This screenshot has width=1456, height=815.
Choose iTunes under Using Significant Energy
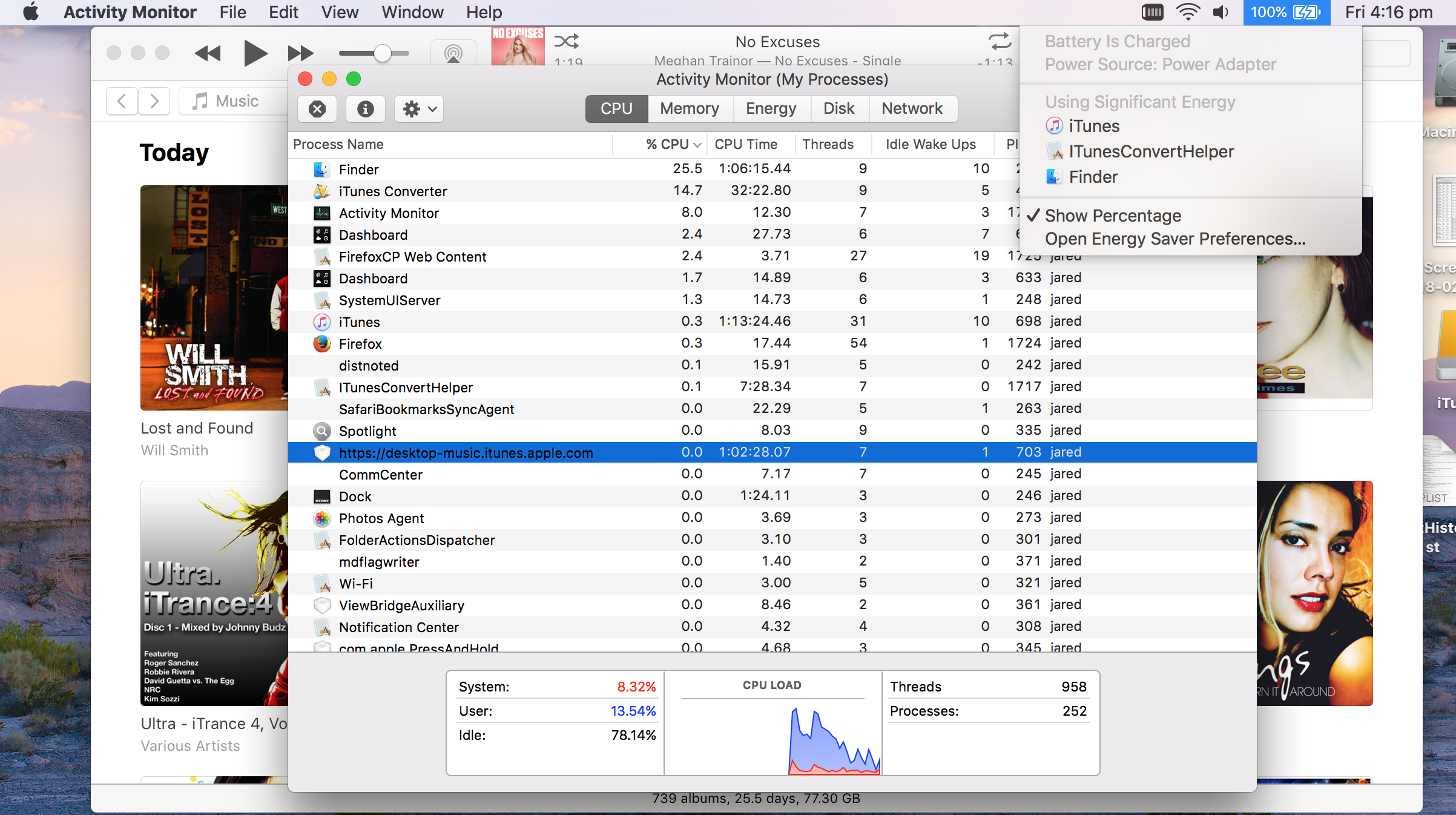(1191, 126)
